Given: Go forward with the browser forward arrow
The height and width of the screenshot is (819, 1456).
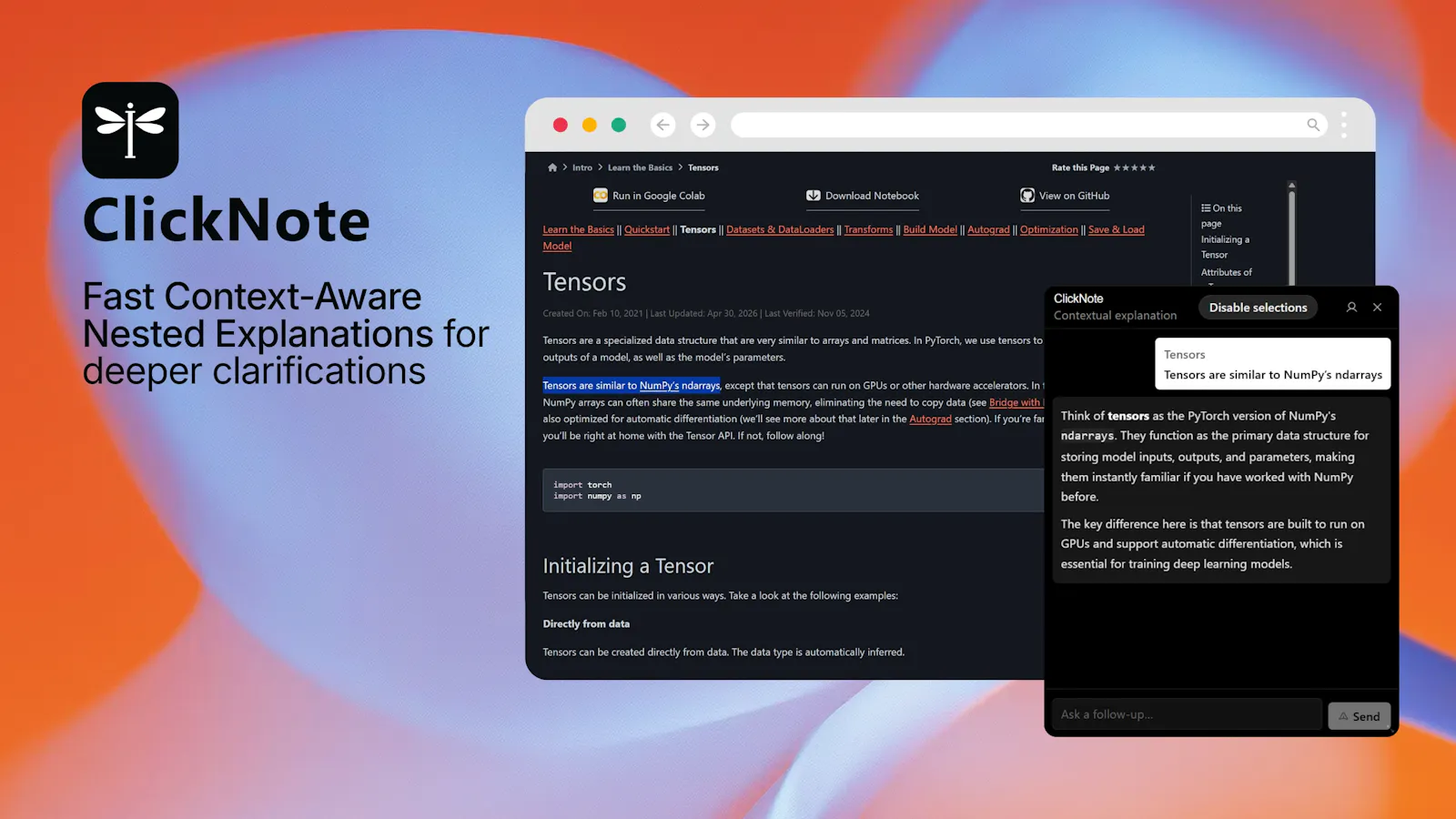Looking at the screenshot, I should tap(703, 125).
